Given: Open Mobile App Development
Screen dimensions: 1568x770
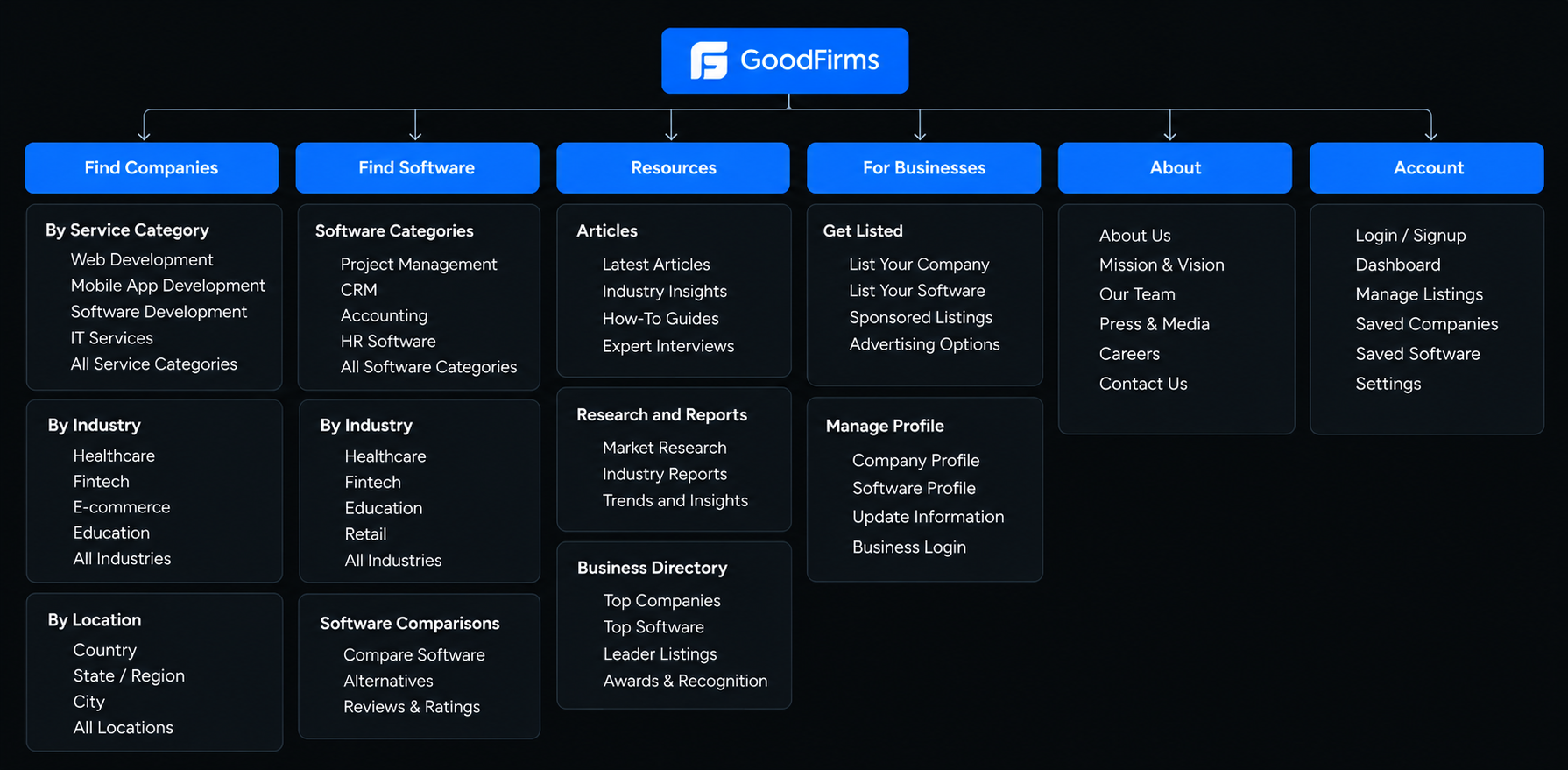Looking at the screenshot, I should click(168, 286).
